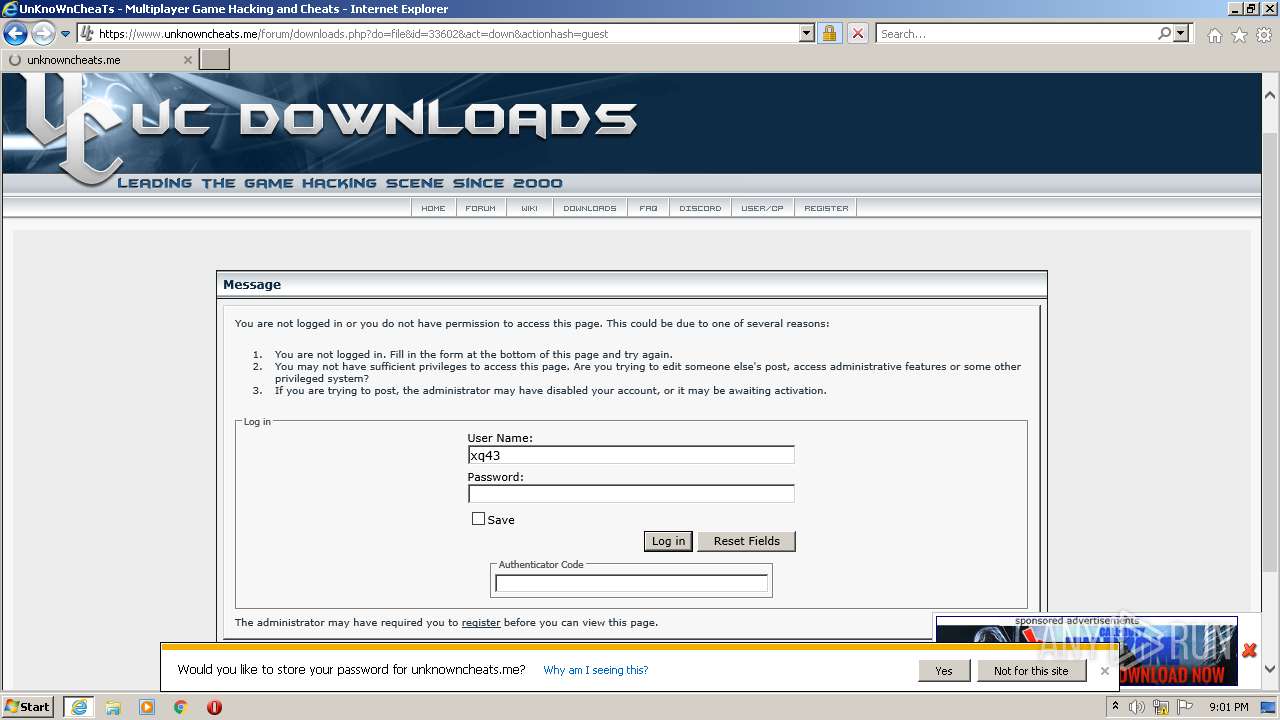Show hidden tray icons
The height and width of the screenshot is (720, 1280).
pyautogui.click(x=1115, y=706)
